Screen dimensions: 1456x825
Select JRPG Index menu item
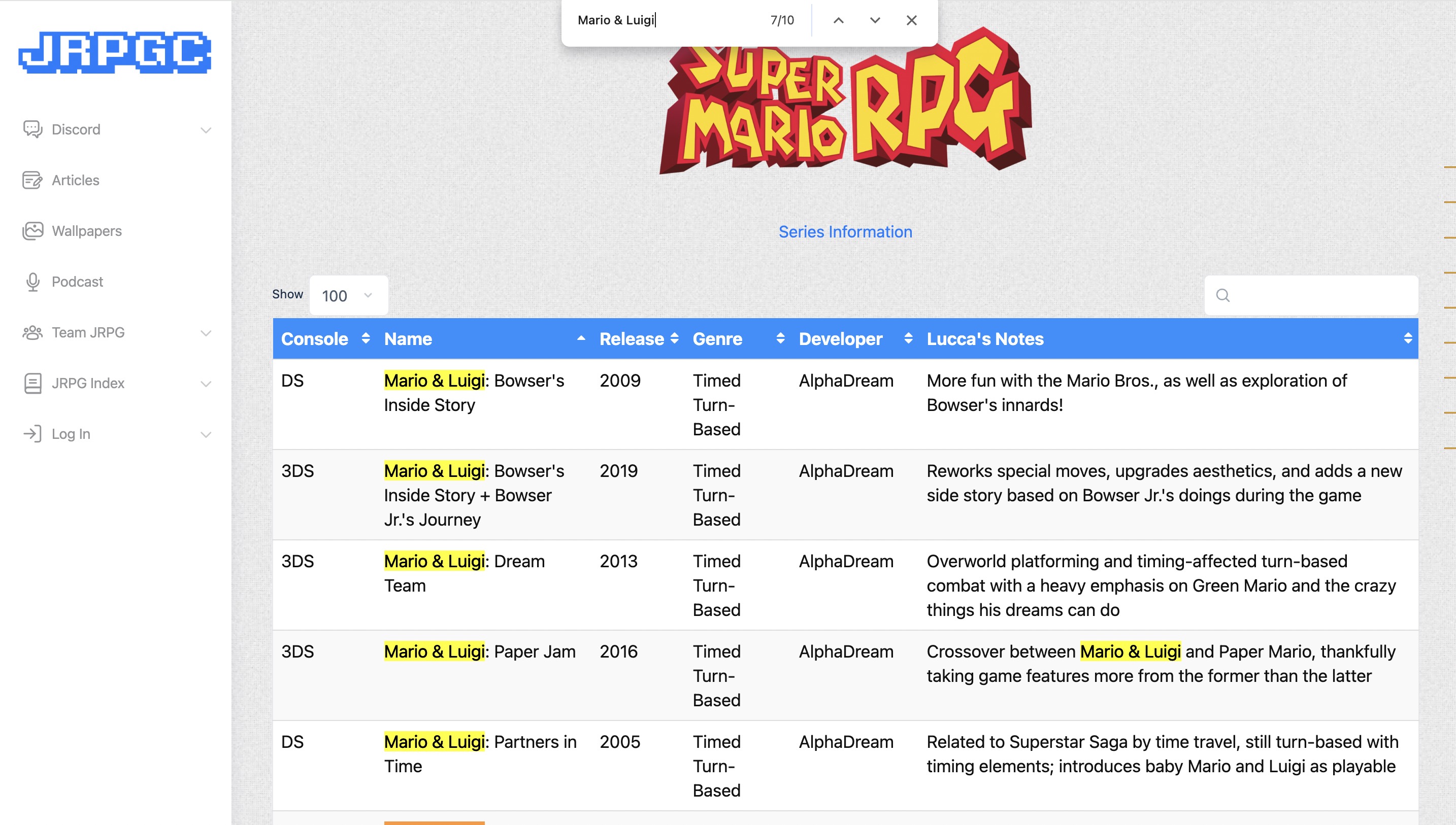coord(88,384)
